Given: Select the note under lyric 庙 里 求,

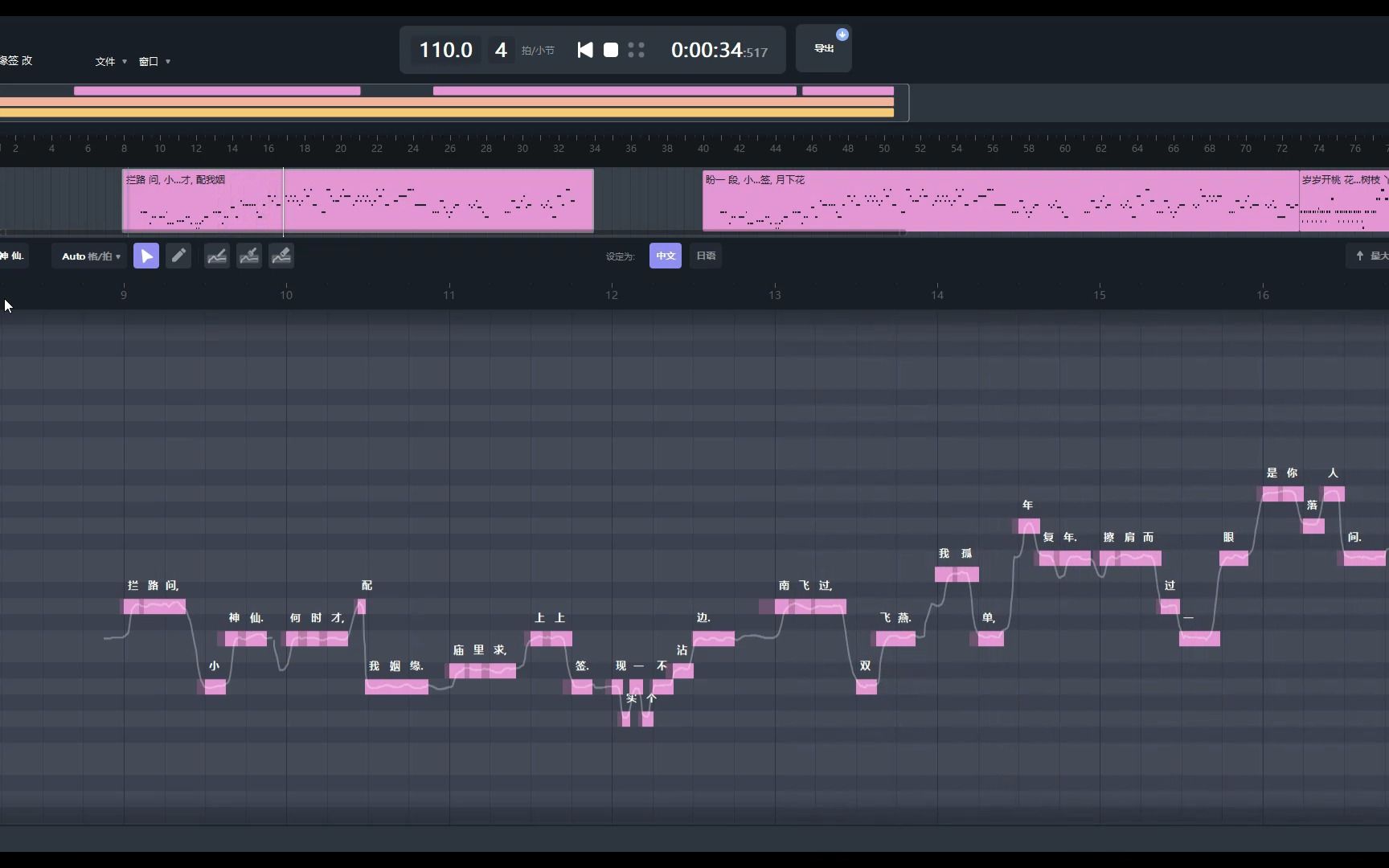Looking at the screenshot, I should (x=482, y=670).
